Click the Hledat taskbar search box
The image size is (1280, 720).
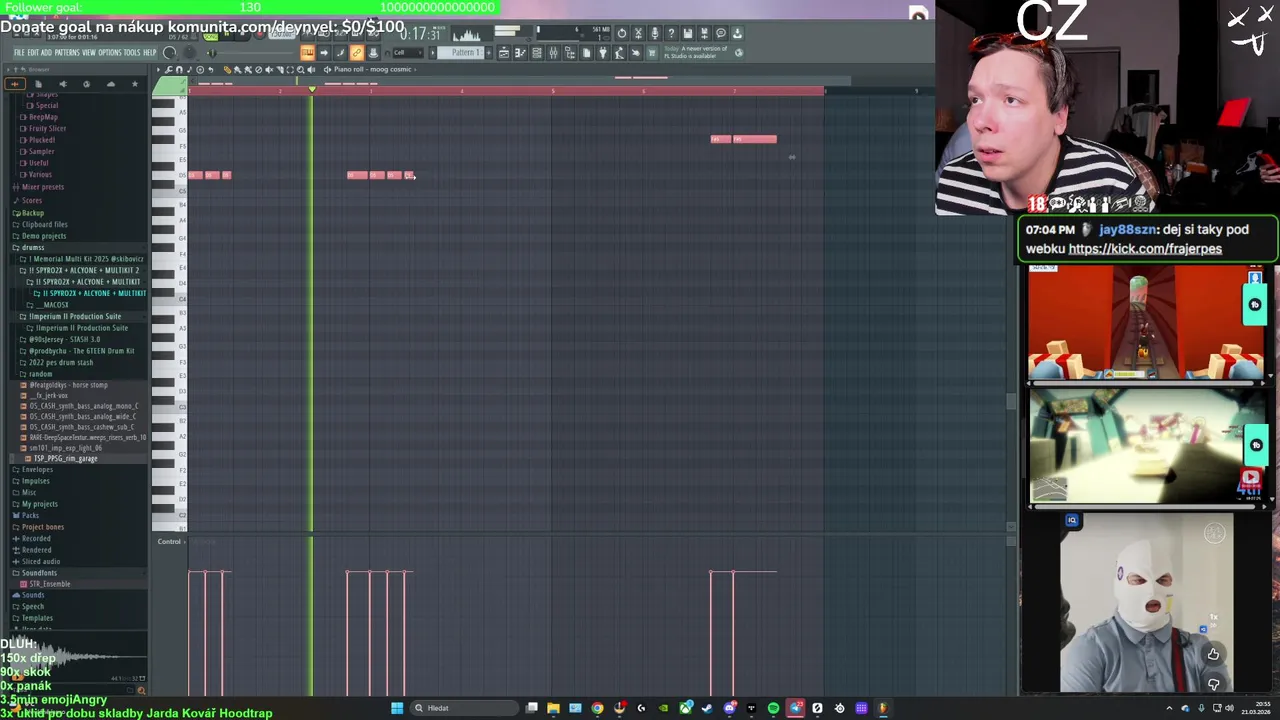coord(466,708)
